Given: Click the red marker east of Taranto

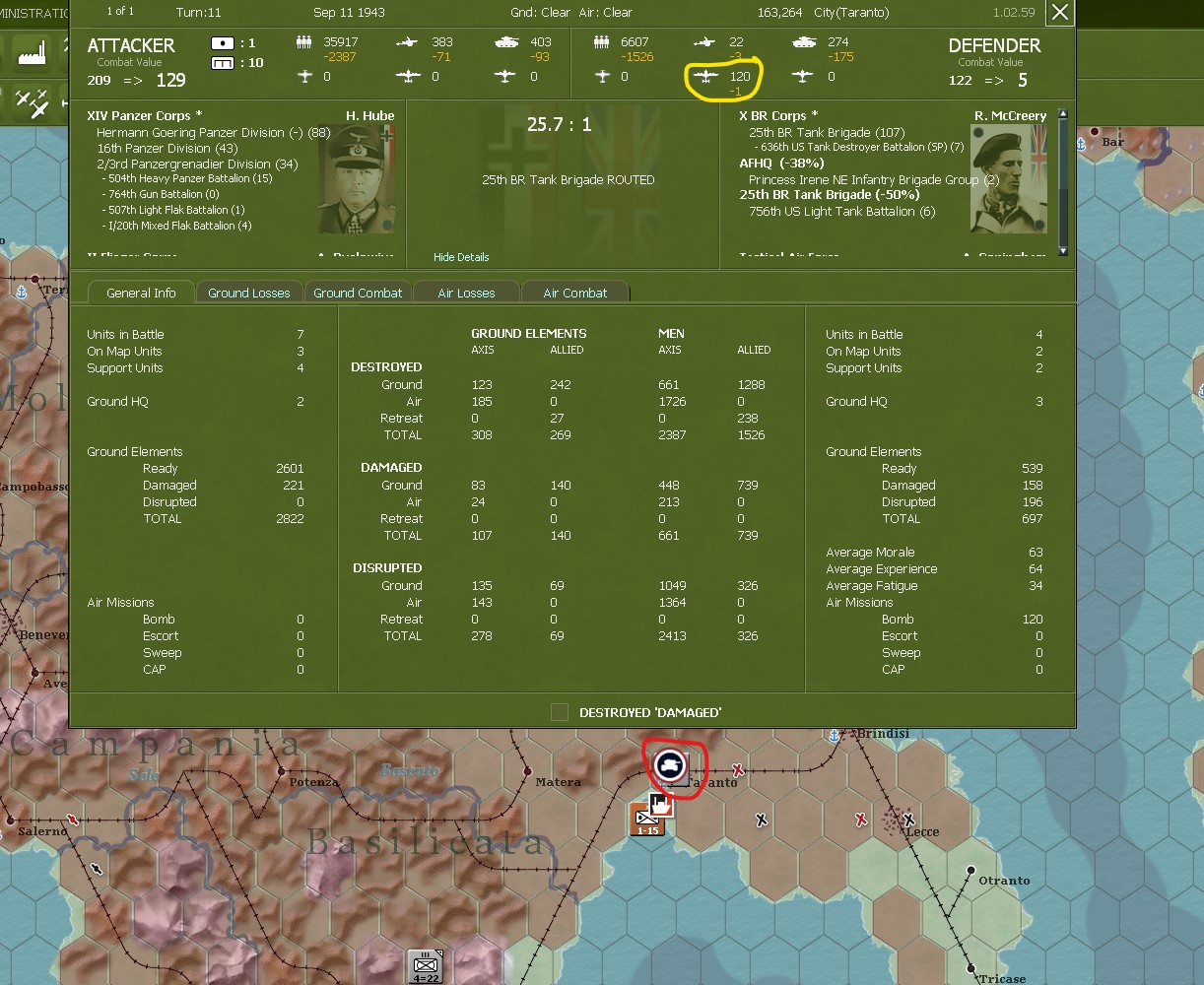Looking at the screenshot, I should [x=737, y=771].
